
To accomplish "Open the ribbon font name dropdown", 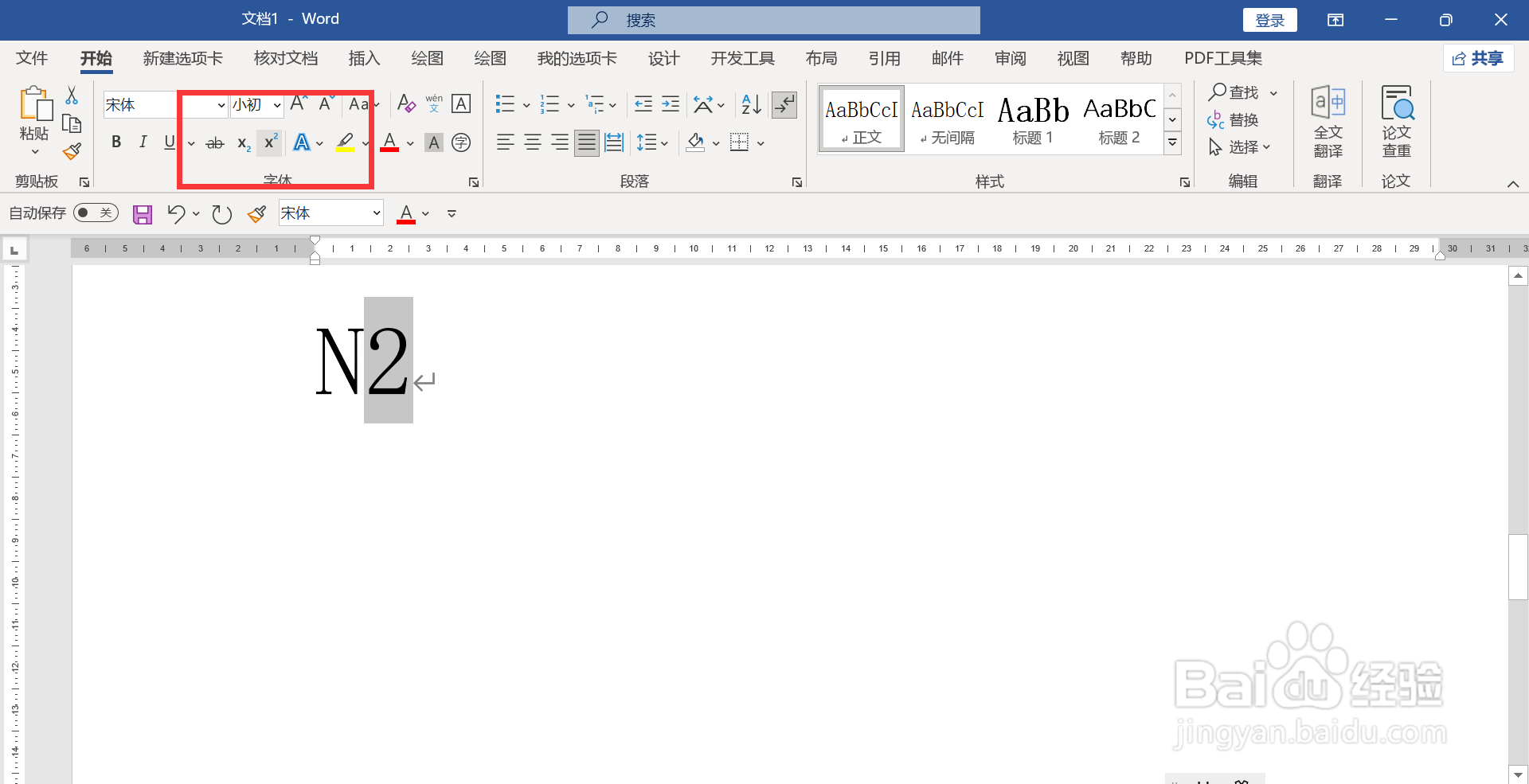I will tap(221, 104).
